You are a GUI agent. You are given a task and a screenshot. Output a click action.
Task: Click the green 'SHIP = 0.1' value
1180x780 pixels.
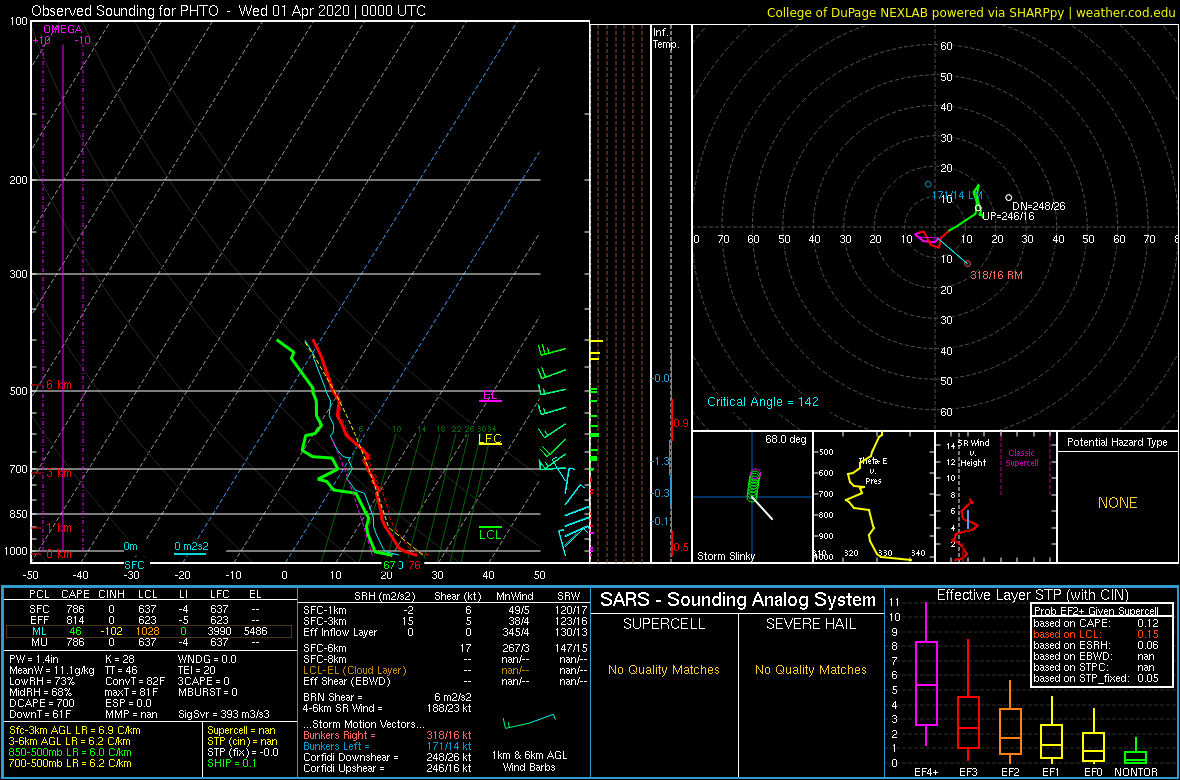coord(234,763)
